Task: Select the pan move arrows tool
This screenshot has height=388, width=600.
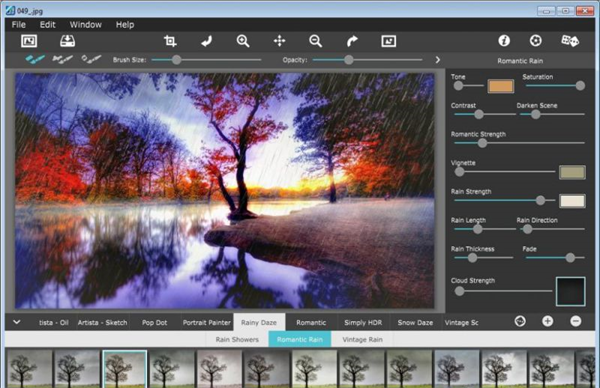Action: 279,41
